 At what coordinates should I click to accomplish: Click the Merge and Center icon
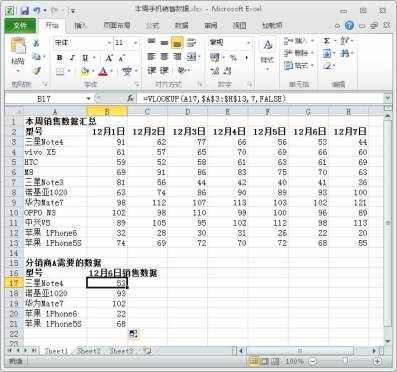(x=191, y=57)
